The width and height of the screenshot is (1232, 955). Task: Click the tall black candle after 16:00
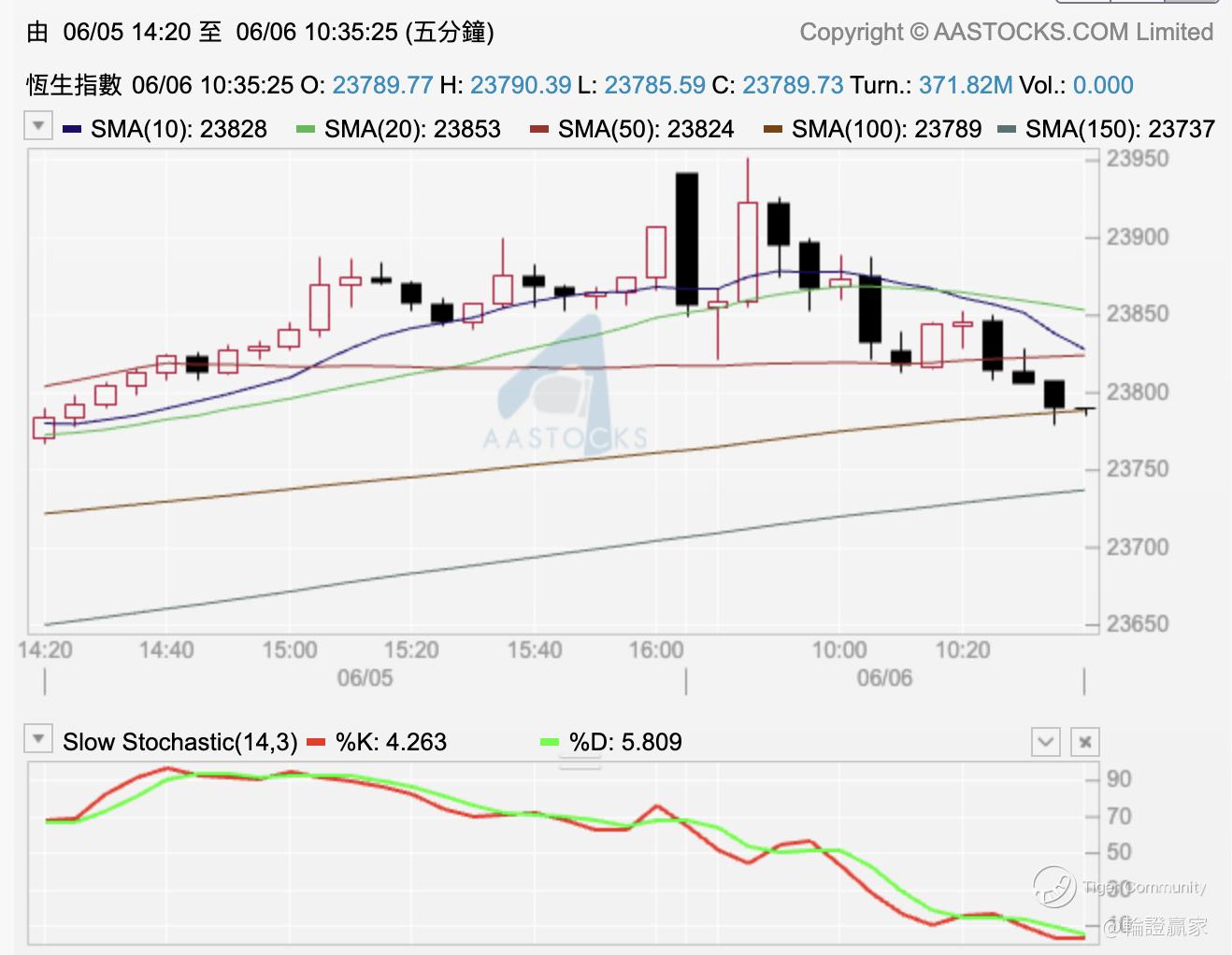687,240
